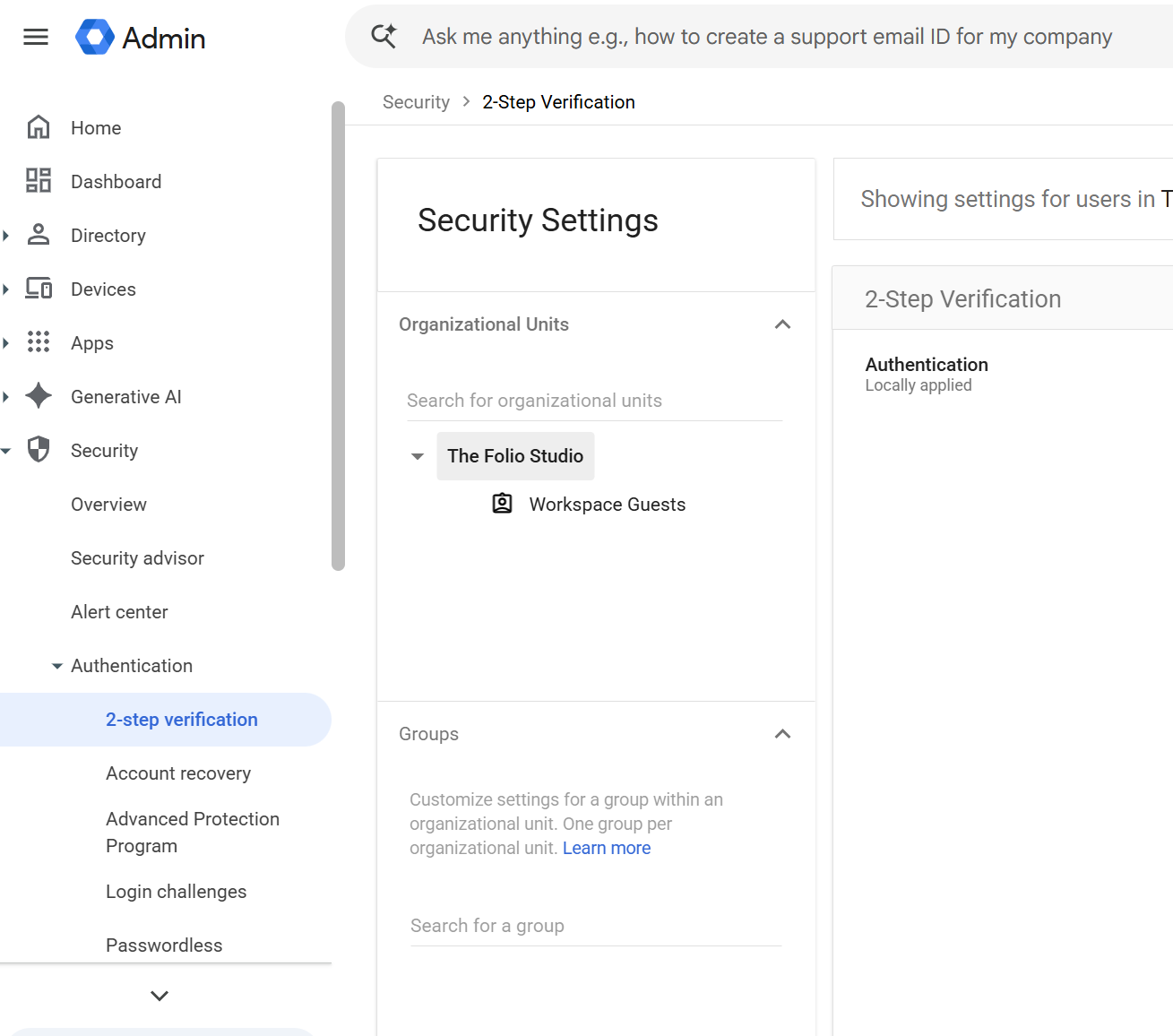Click Search for organizational units field

click(594, 401)
